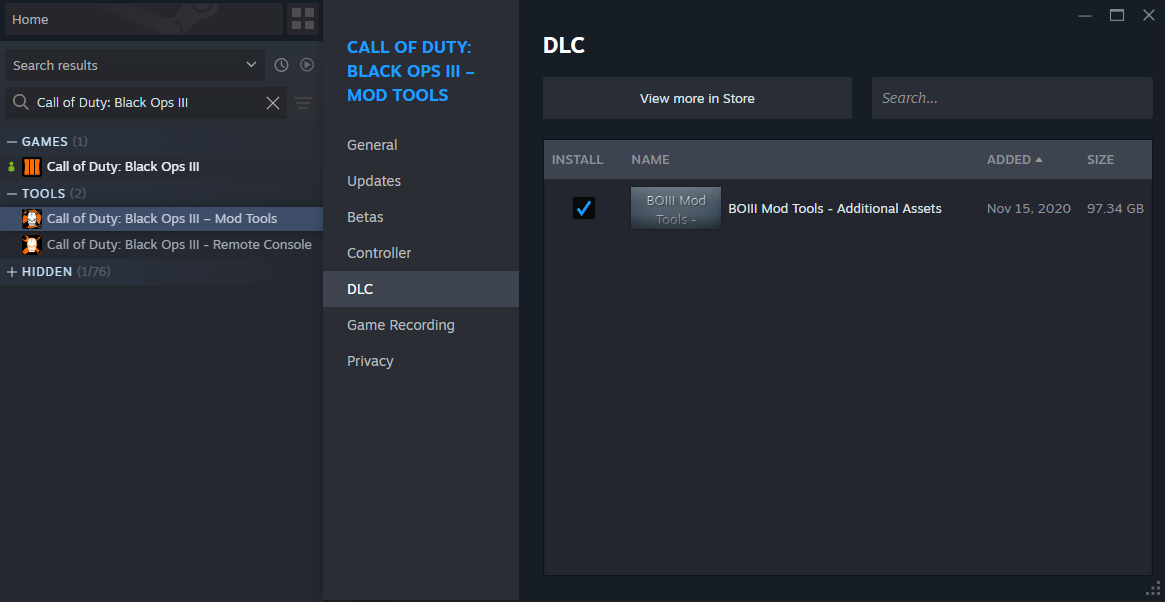
Task: Clear the library search with the X icon
Action: (273, 103)
